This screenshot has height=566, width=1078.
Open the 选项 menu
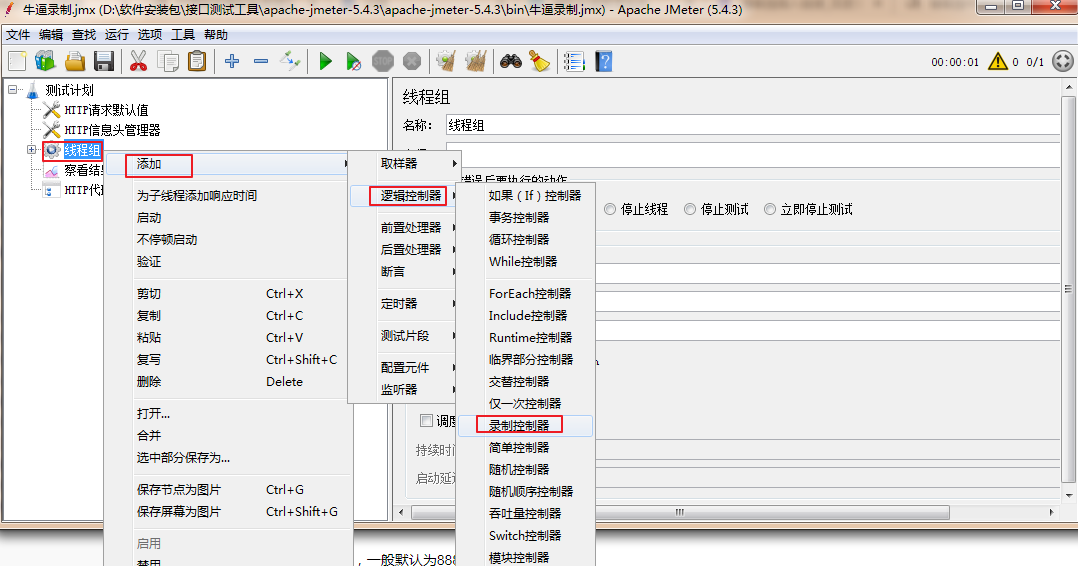pos(150,34)
